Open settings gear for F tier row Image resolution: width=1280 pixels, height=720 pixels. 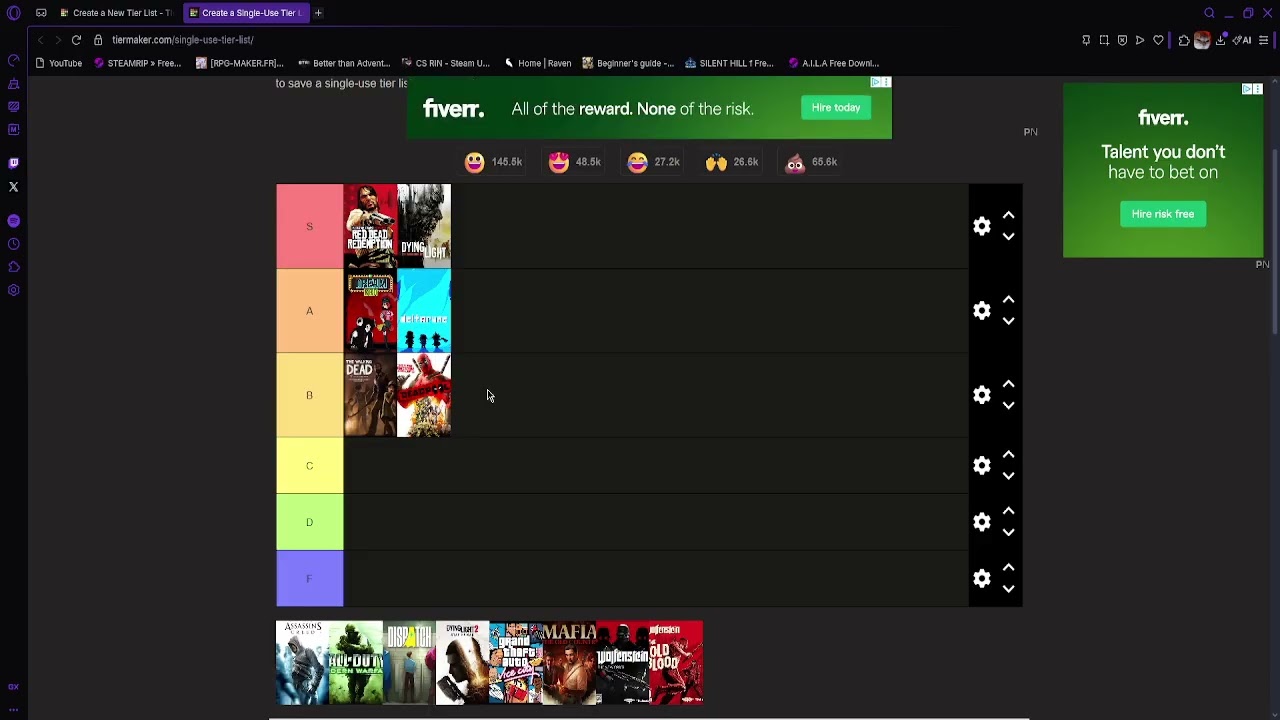pyautogui.click(x=982, y=579)
